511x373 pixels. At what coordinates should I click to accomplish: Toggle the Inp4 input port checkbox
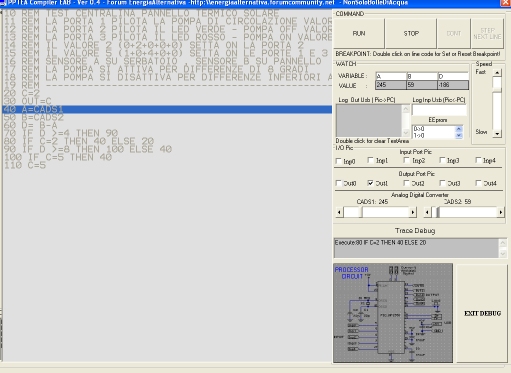point(478,160)
